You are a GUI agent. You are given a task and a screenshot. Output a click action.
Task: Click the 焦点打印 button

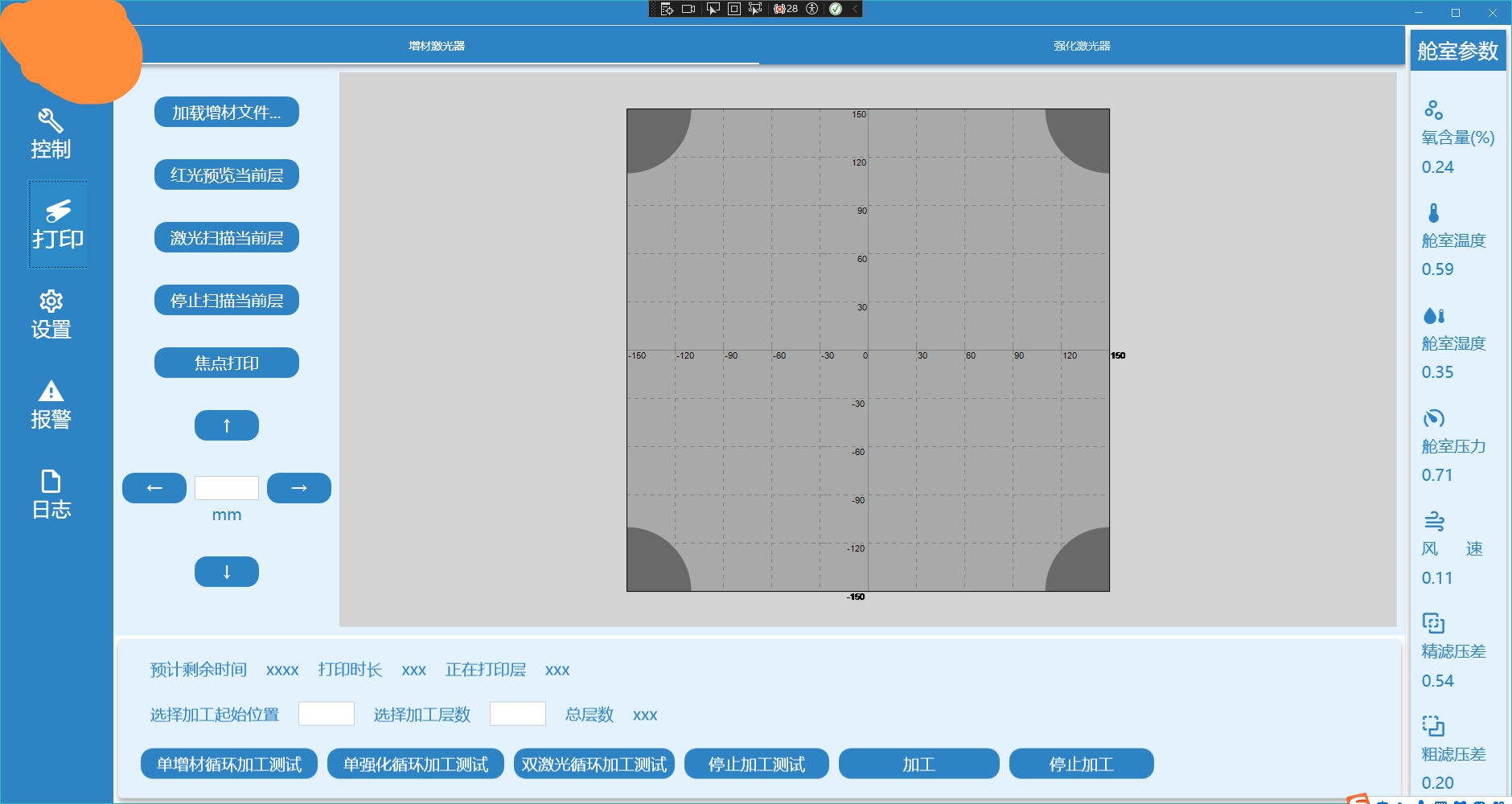coord(227,363)
